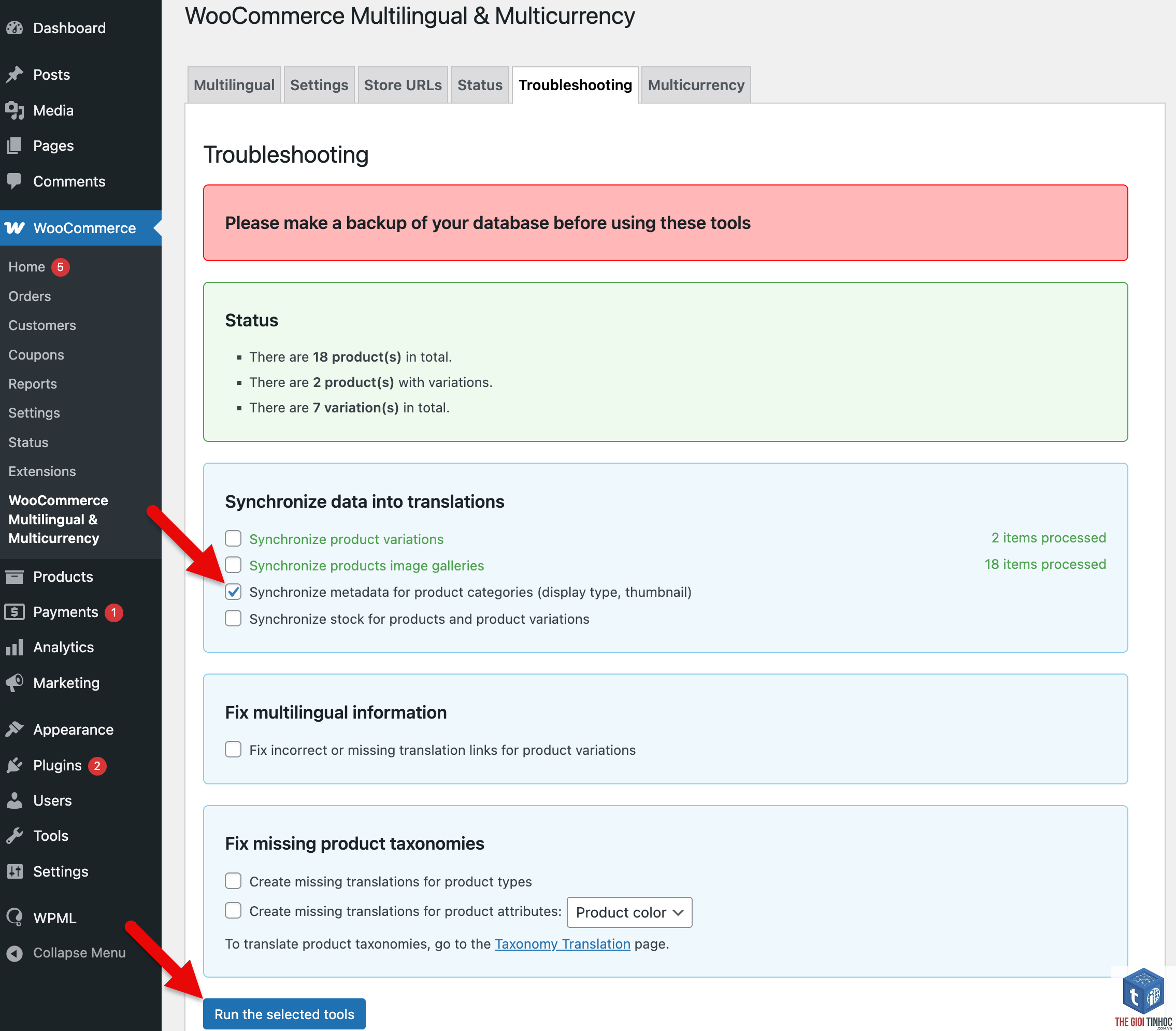The image size is (1176, 1031).
Task: Go to the Store URLs tab
Action: 403,85
